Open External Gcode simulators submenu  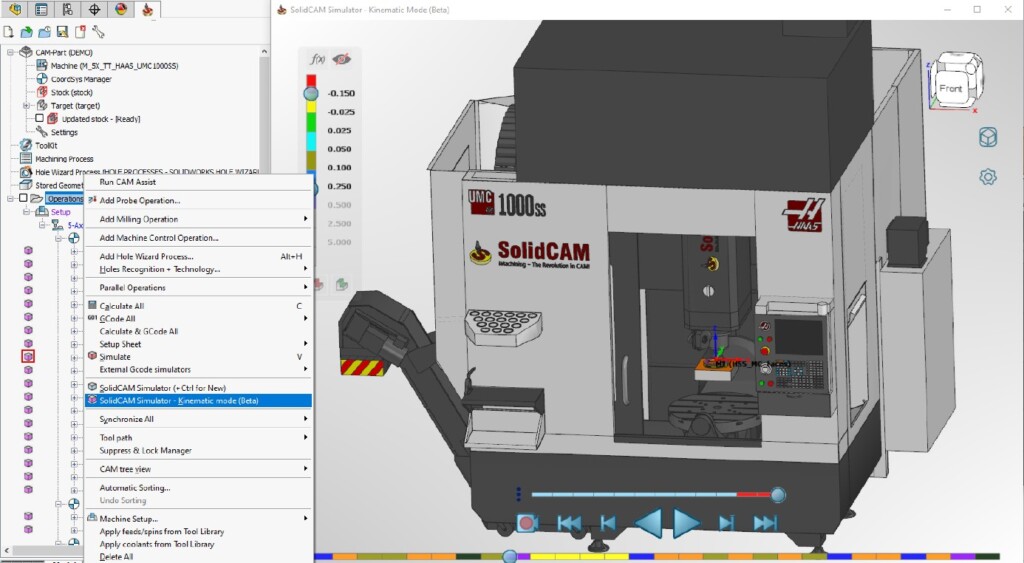pos(199,369)
